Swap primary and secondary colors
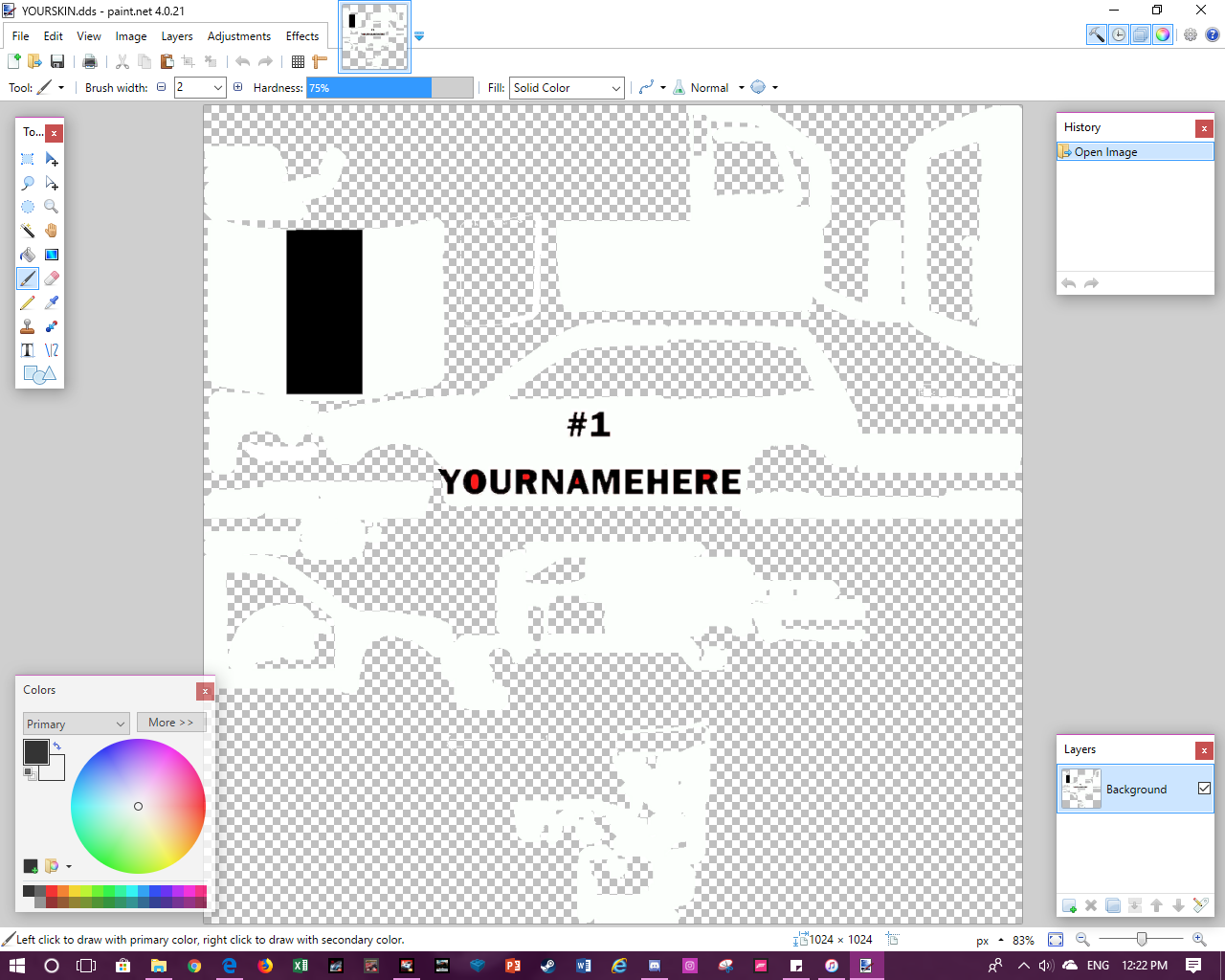1225x980 pixels. 56,746
